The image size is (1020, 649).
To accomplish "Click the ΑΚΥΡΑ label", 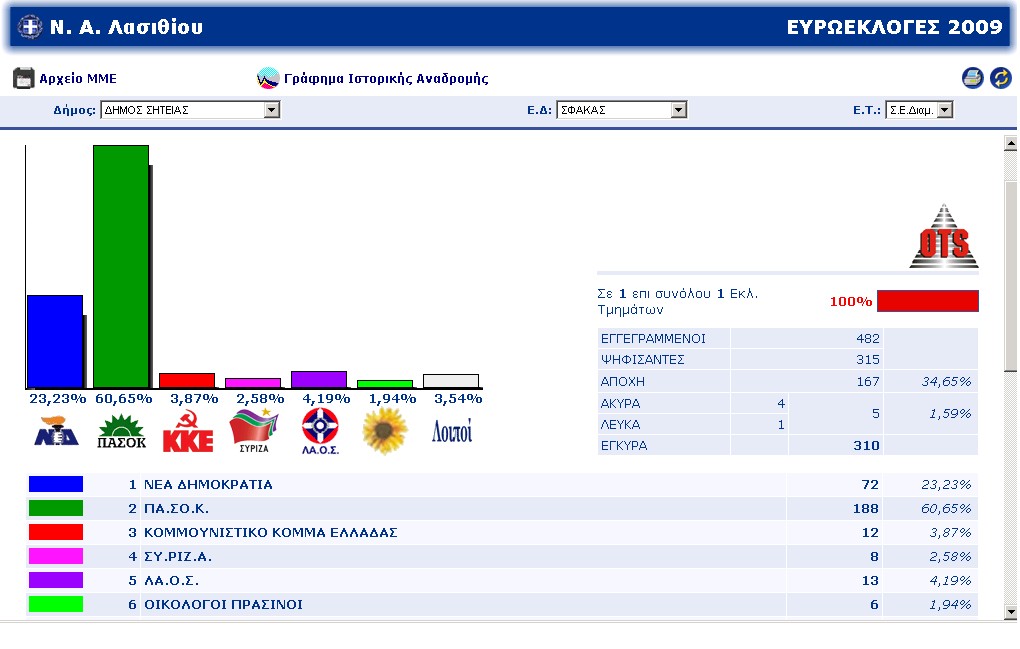I will 621,404.
